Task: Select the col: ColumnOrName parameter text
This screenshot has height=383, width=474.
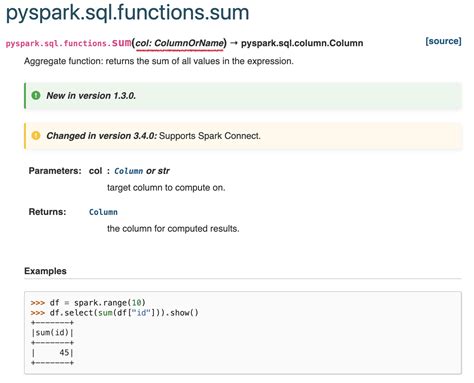Action: [x=180, y=43]
